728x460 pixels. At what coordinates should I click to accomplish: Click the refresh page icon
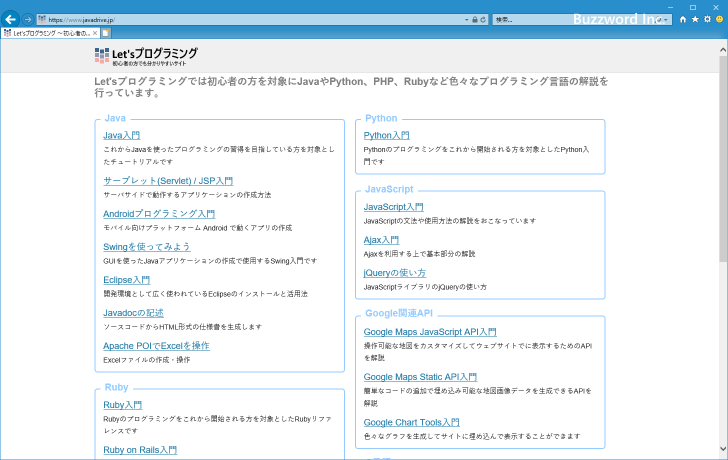[483, 20]
